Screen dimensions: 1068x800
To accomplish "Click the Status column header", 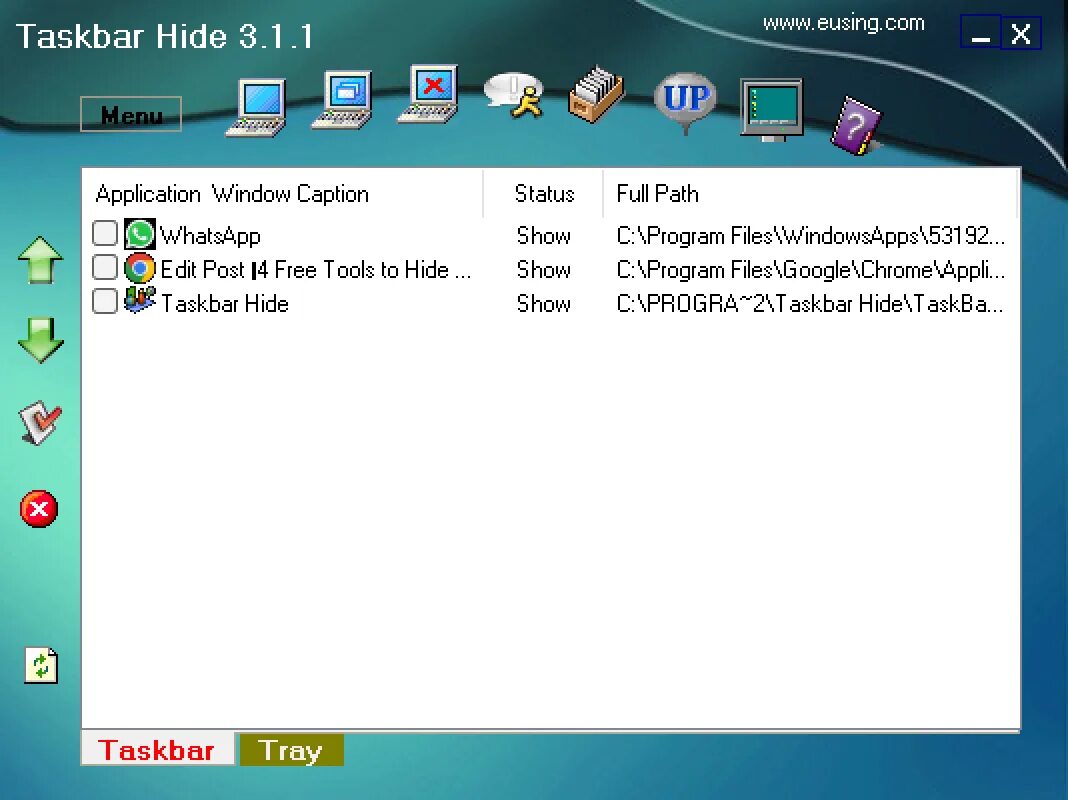I will pos(544,194).
